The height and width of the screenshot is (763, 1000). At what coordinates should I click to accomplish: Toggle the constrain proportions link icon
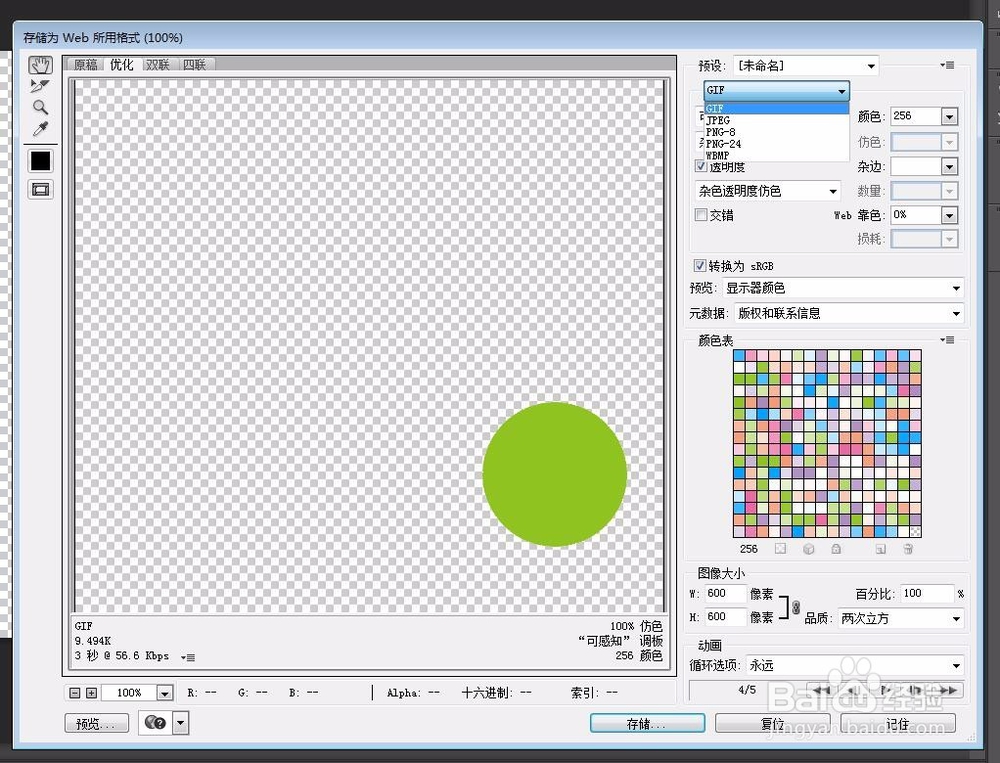click(796, 607)
